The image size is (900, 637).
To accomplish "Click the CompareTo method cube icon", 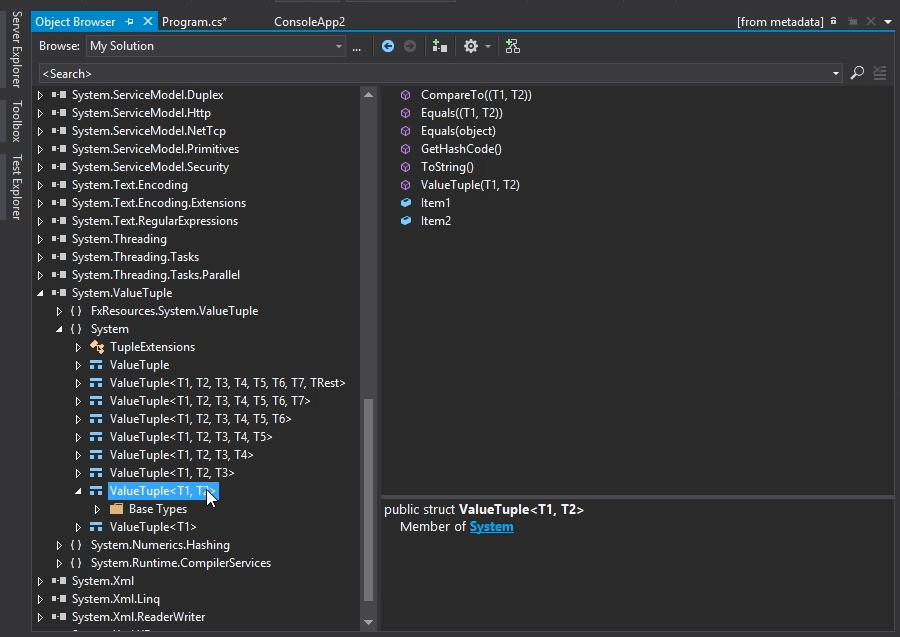I will tap(406, 95).
